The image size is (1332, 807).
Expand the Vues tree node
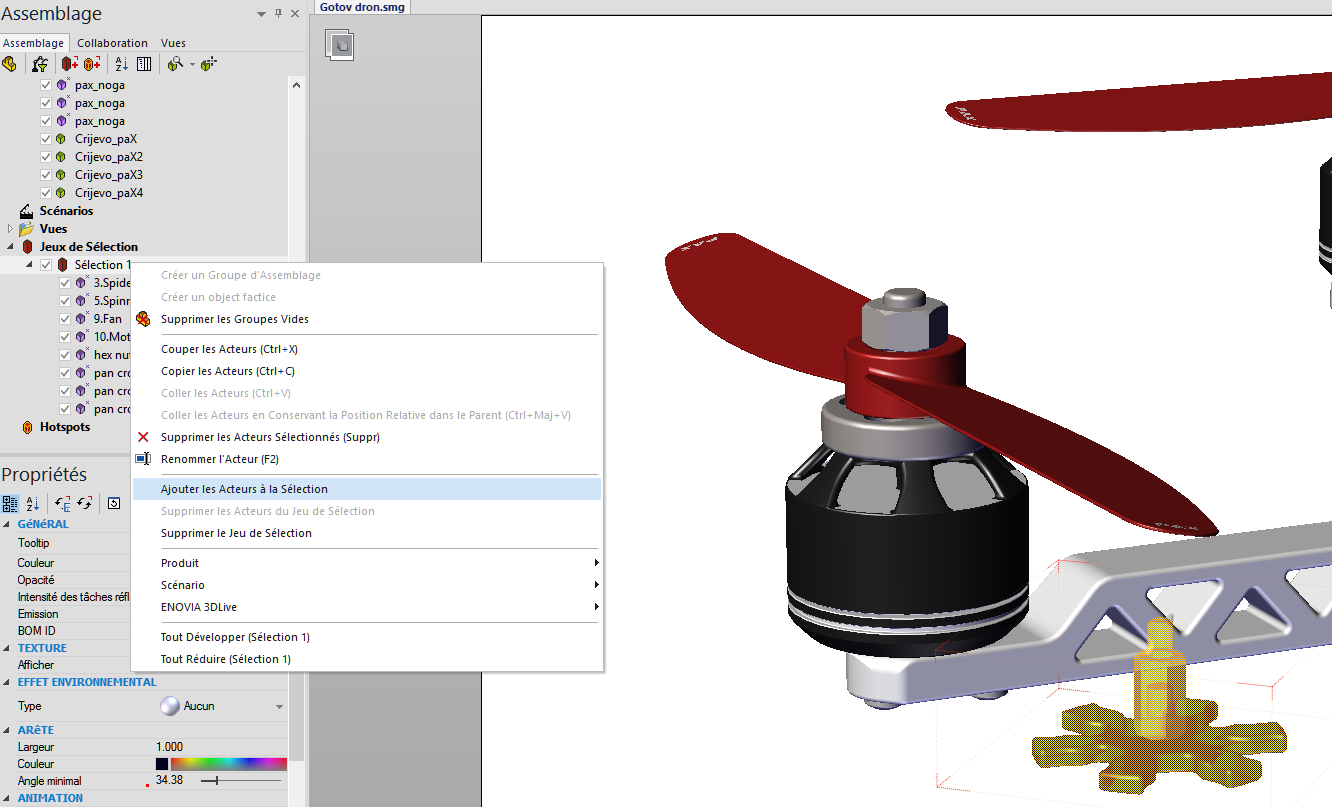point(11,229)
